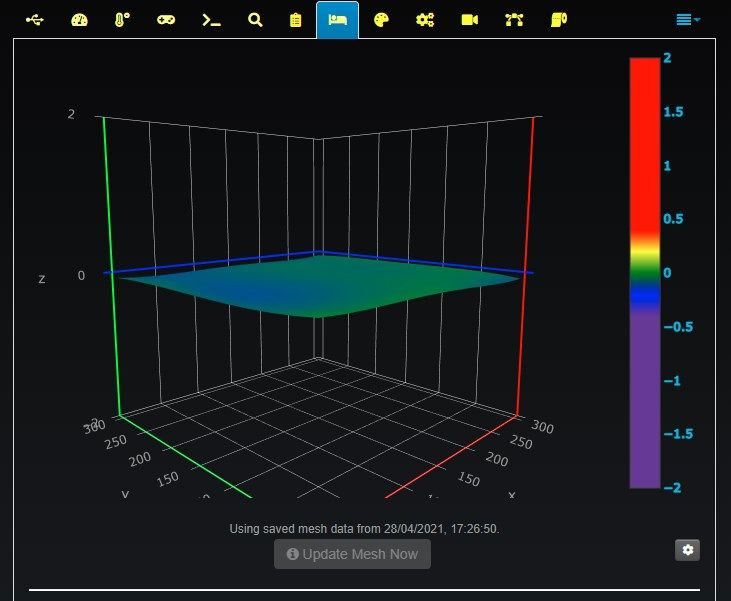Open the terminal prompt tab
This screenshot has width=731, height=601.
click(211, 20)
